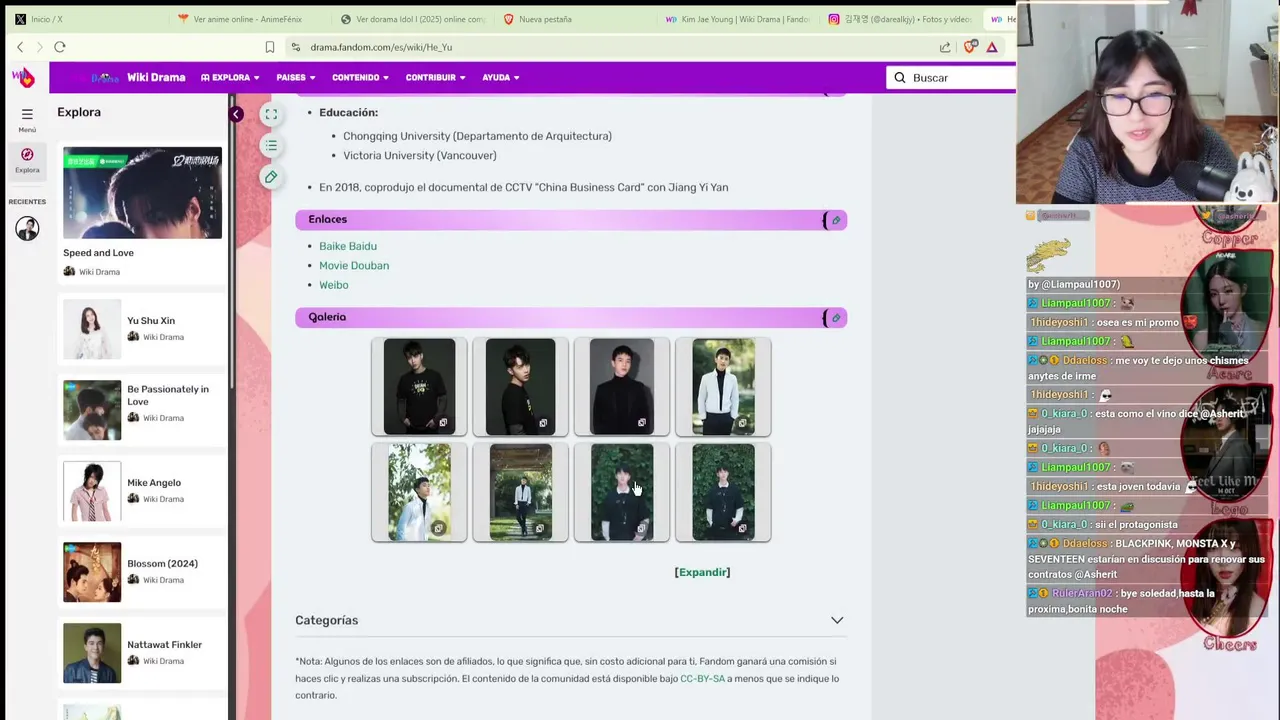Switch to Kim Jae Young Wiki tab

737,19
